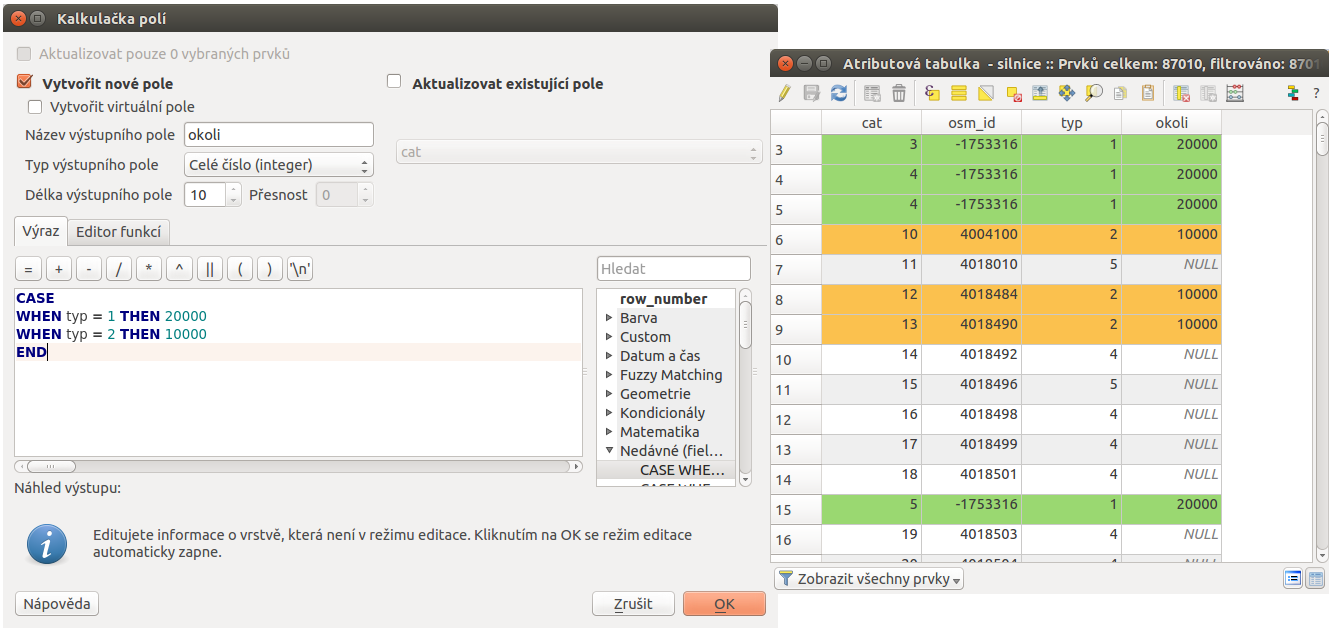
Task: Sort by the okoli column header
Action: point(1171,122)
